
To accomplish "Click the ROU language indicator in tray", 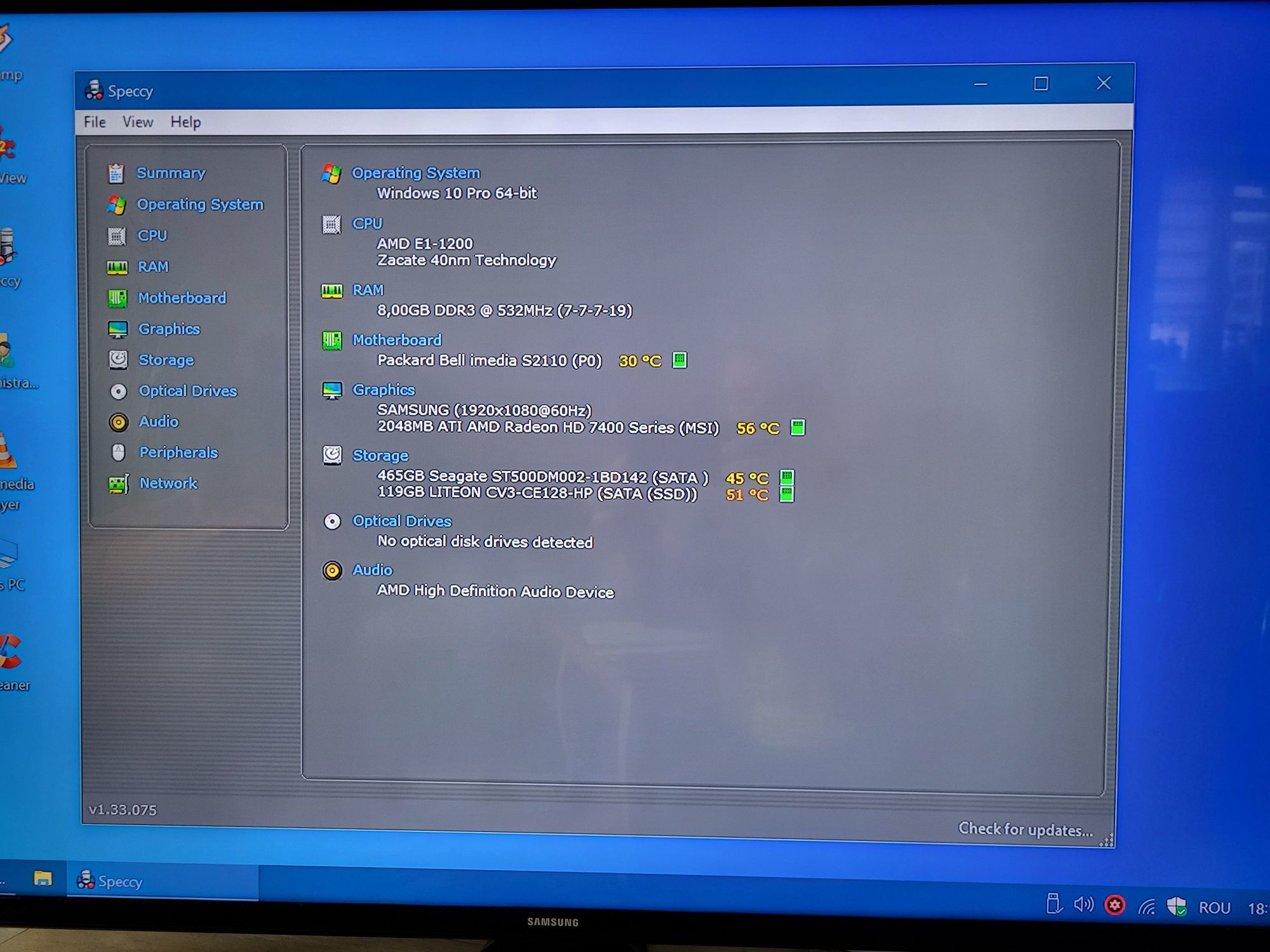I will point(1214,908).
